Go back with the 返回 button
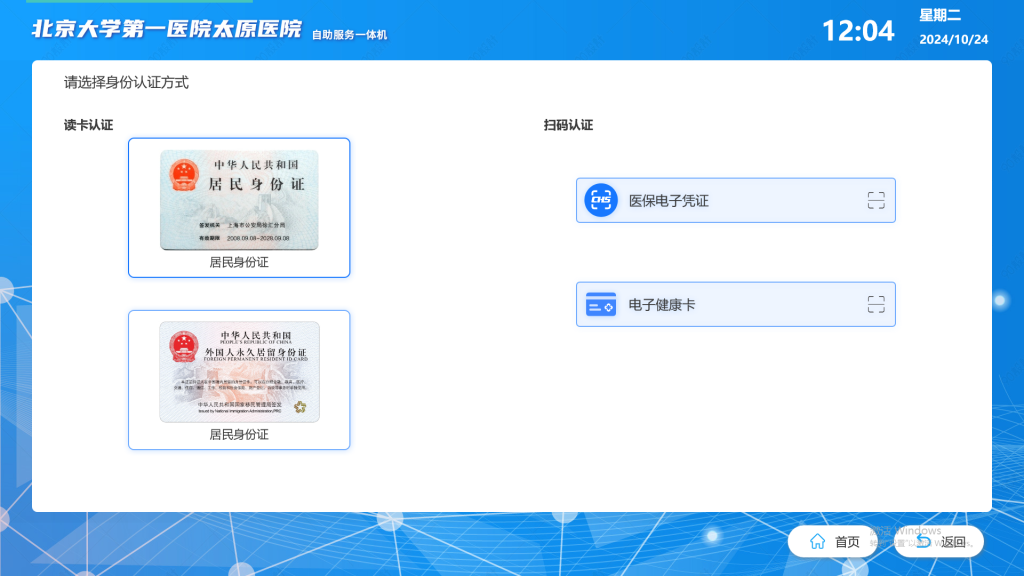Image resolution: width=1024 pixels, height=576 pixels. click(x=939, y=541)
